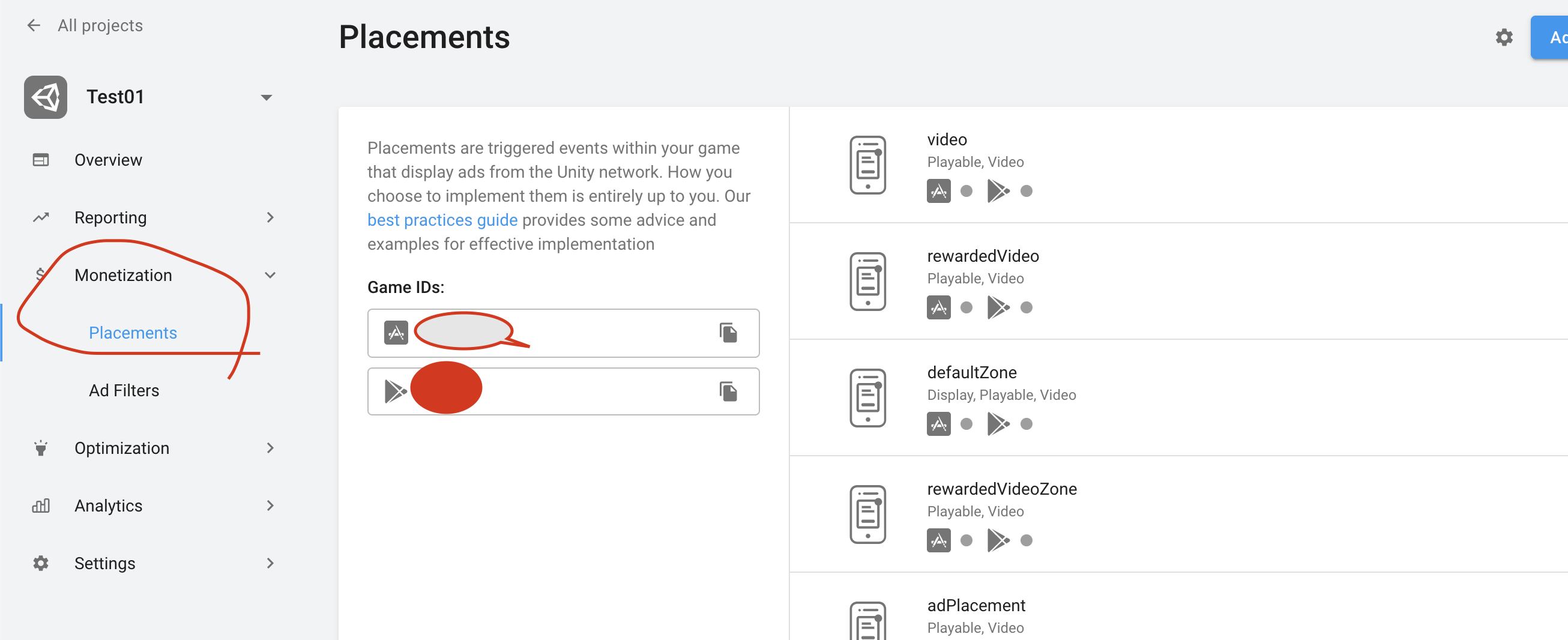Image resolution: width=1568 pixels, height=640 pixels.
Task: Click App Store icon in Game IDs field
Action: click(x=396, y=333)
